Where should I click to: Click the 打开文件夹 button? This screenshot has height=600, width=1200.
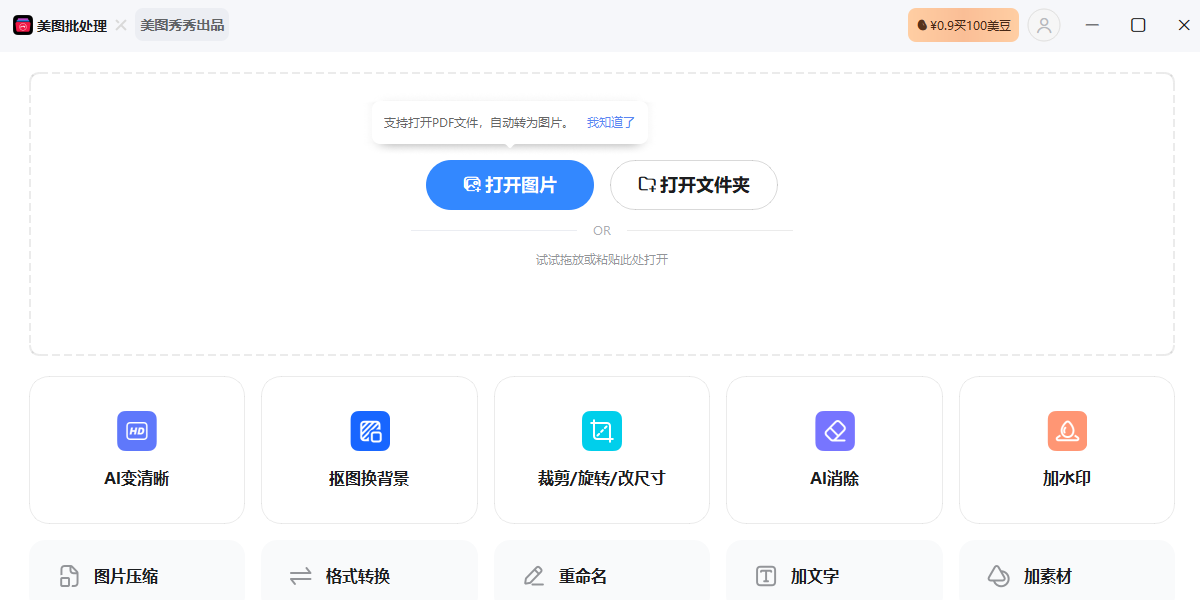pos(694,185)
